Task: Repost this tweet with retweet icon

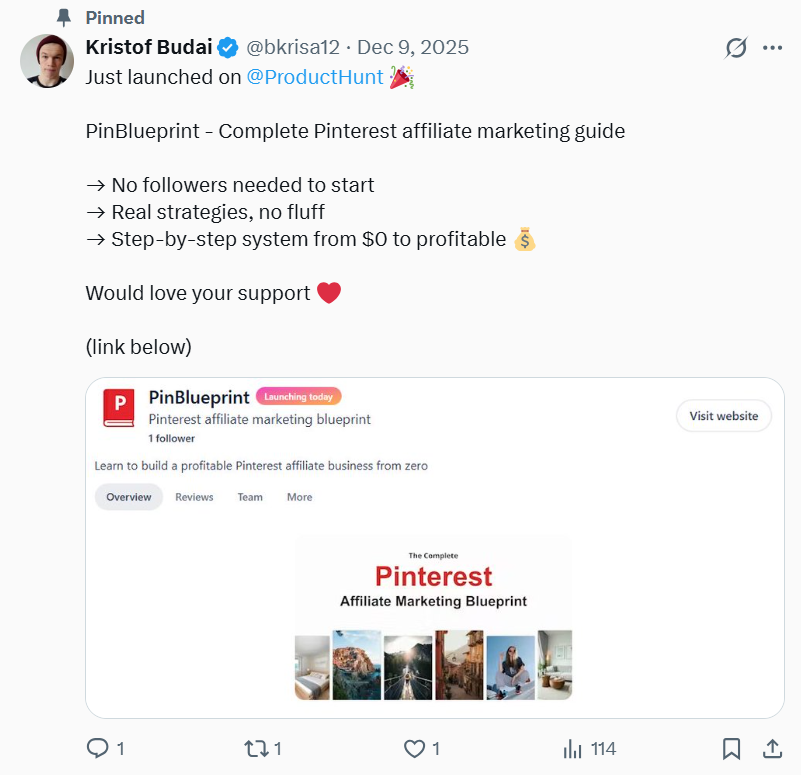Action: pos(255,748)
